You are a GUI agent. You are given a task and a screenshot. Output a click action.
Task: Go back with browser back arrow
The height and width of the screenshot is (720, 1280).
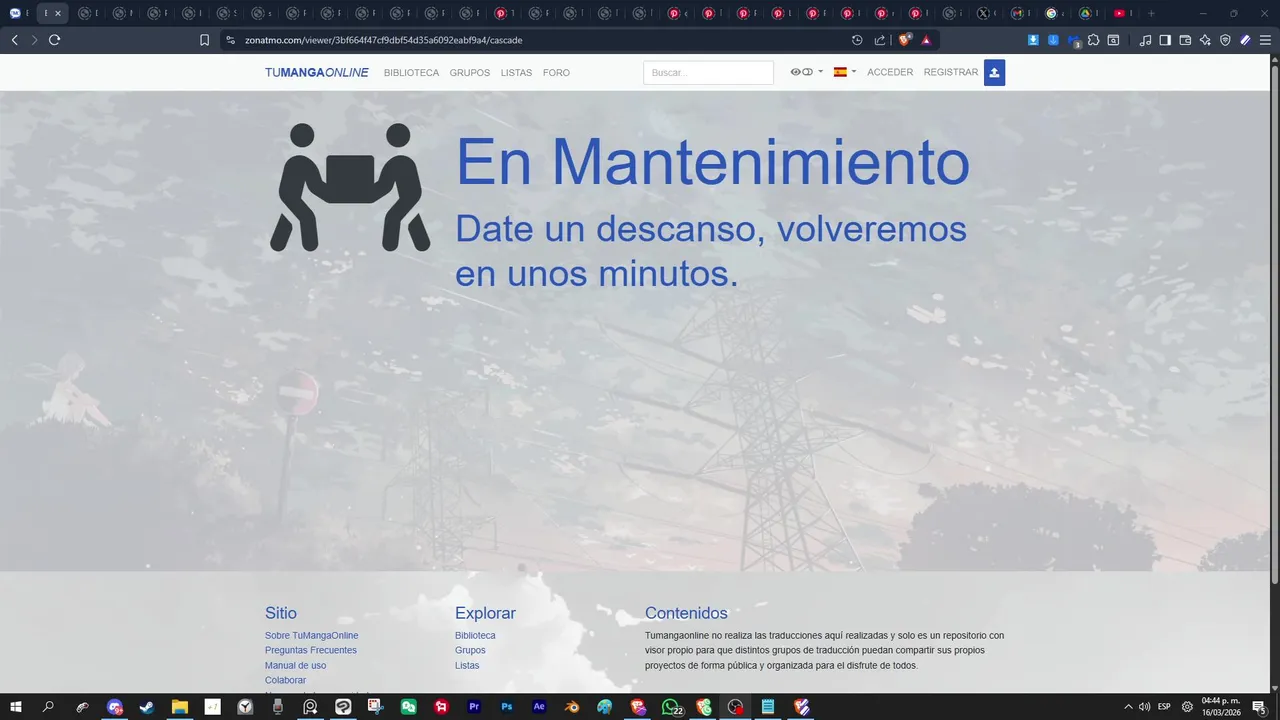[14, 40]
